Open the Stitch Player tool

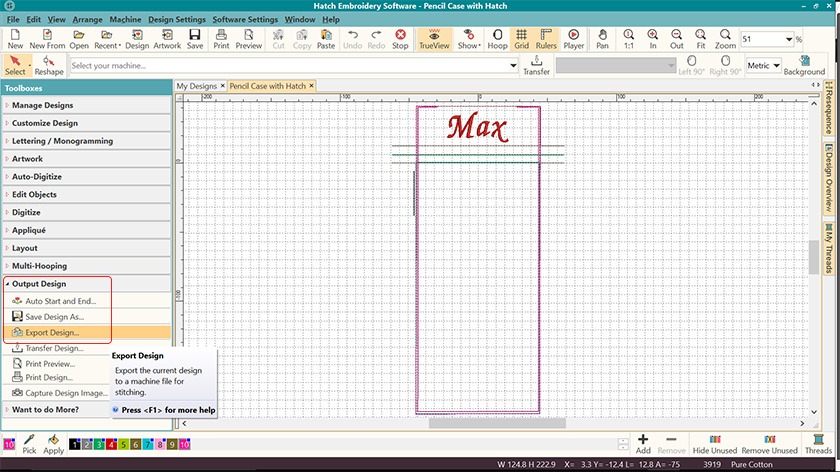[574, 38]
